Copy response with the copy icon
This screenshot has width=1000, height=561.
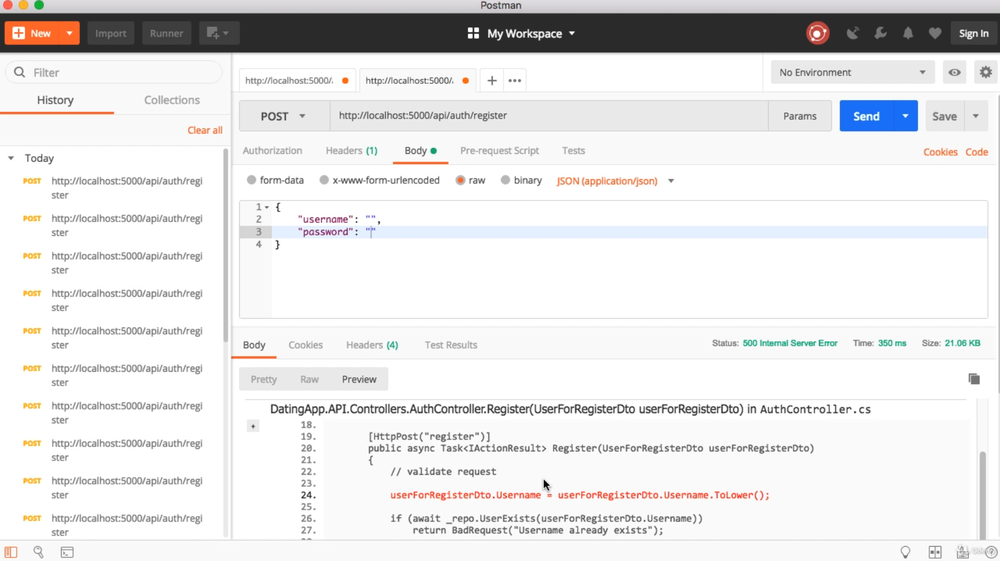tap(974, 379)
